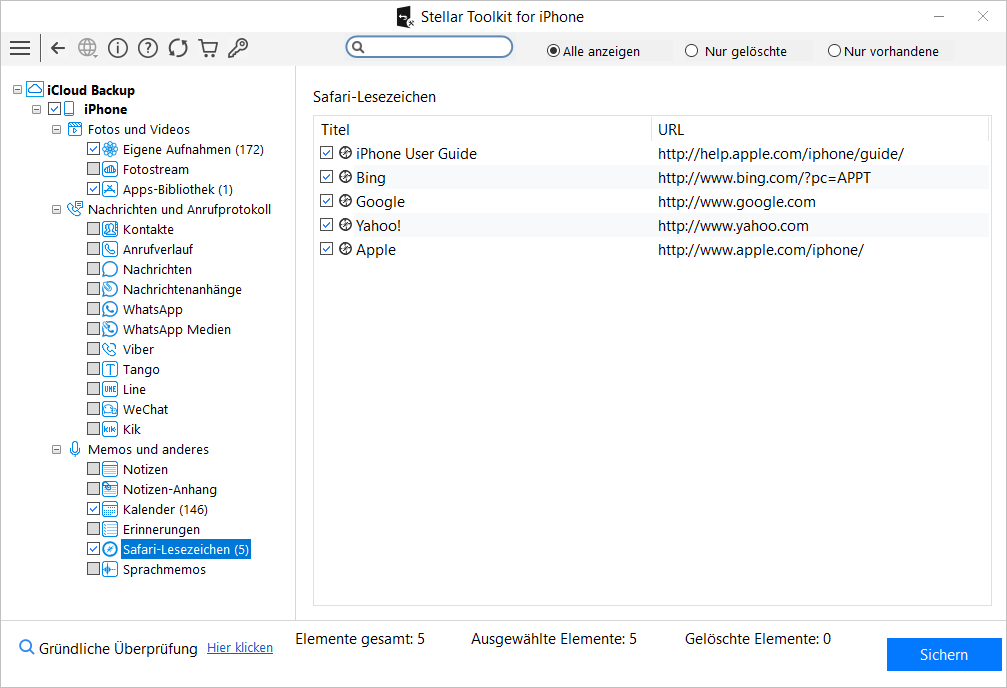Sort by the Titel column header
Viewport: 1007px width, 688px height.
click(482, 130)
